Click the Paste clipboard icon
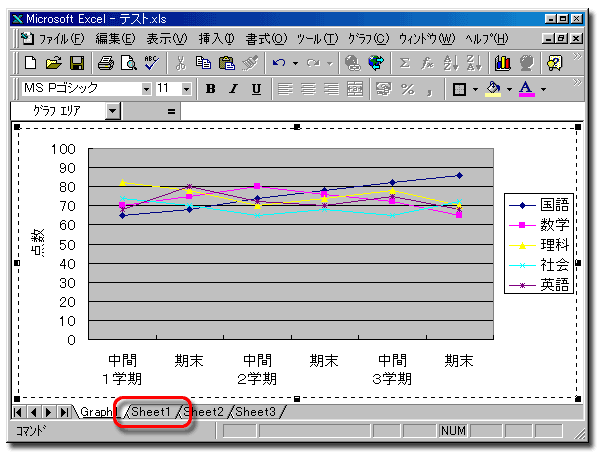The image size is (600, 456). pyautogui.click(x=227, y=63)
